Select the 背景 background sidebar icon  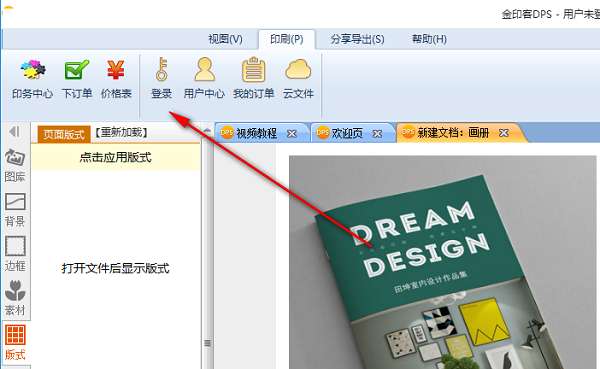click(15, 210)
